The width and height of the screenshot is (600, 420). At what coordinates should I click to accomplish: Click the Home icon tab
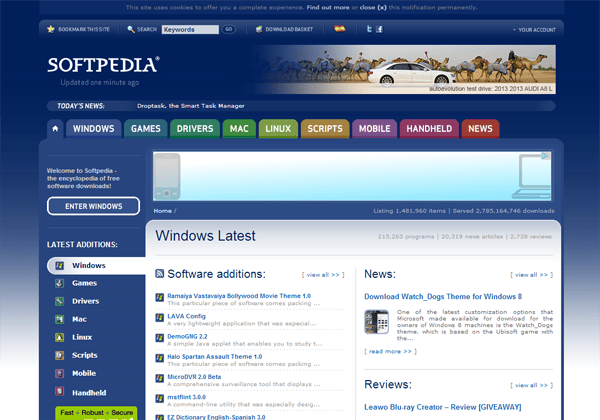[x=54, y=129]
